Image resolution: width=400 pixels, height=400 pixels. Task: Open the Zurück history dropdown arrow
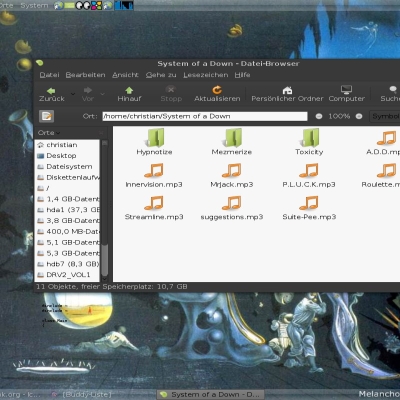click(73, 94)
